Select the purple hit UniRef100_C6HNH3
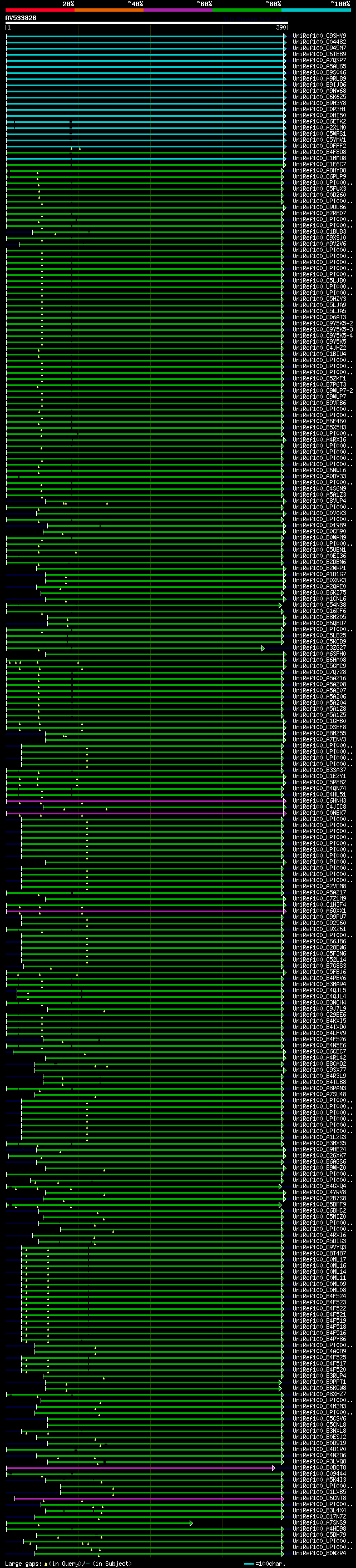The width and height of the screenshot is (356, 1568). click(x=319, y=800)
